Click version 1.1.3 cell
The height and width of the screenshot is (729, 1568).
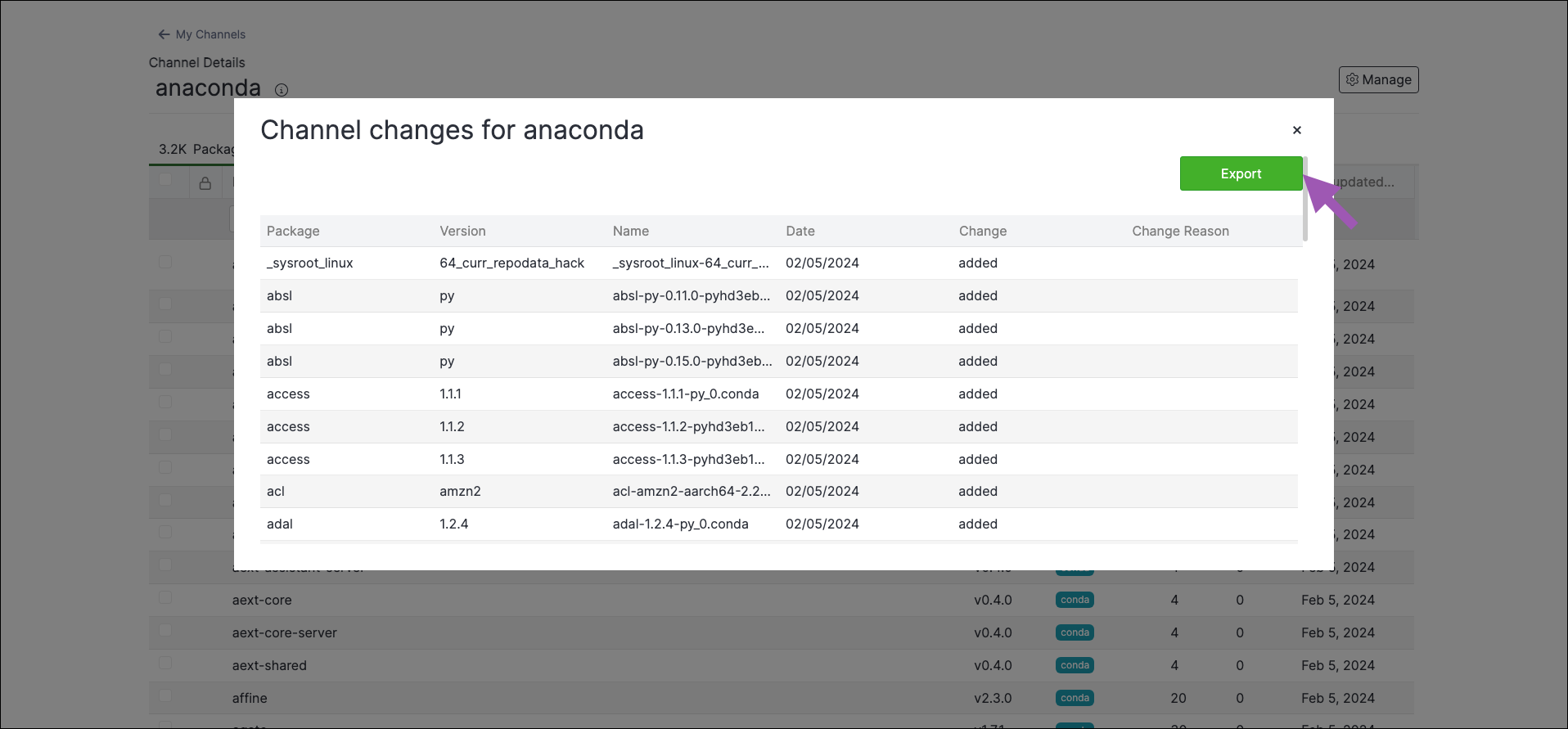pyautogui.click(x=452, y=459)
